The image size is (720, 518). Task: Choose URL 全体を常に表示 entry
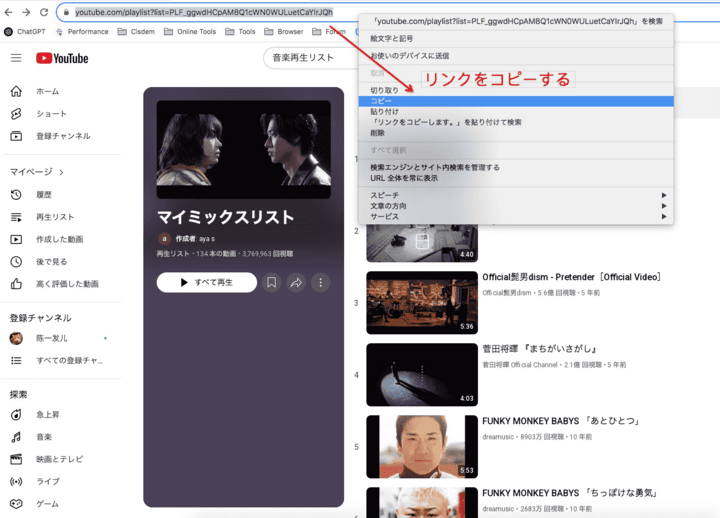(516, 178)
